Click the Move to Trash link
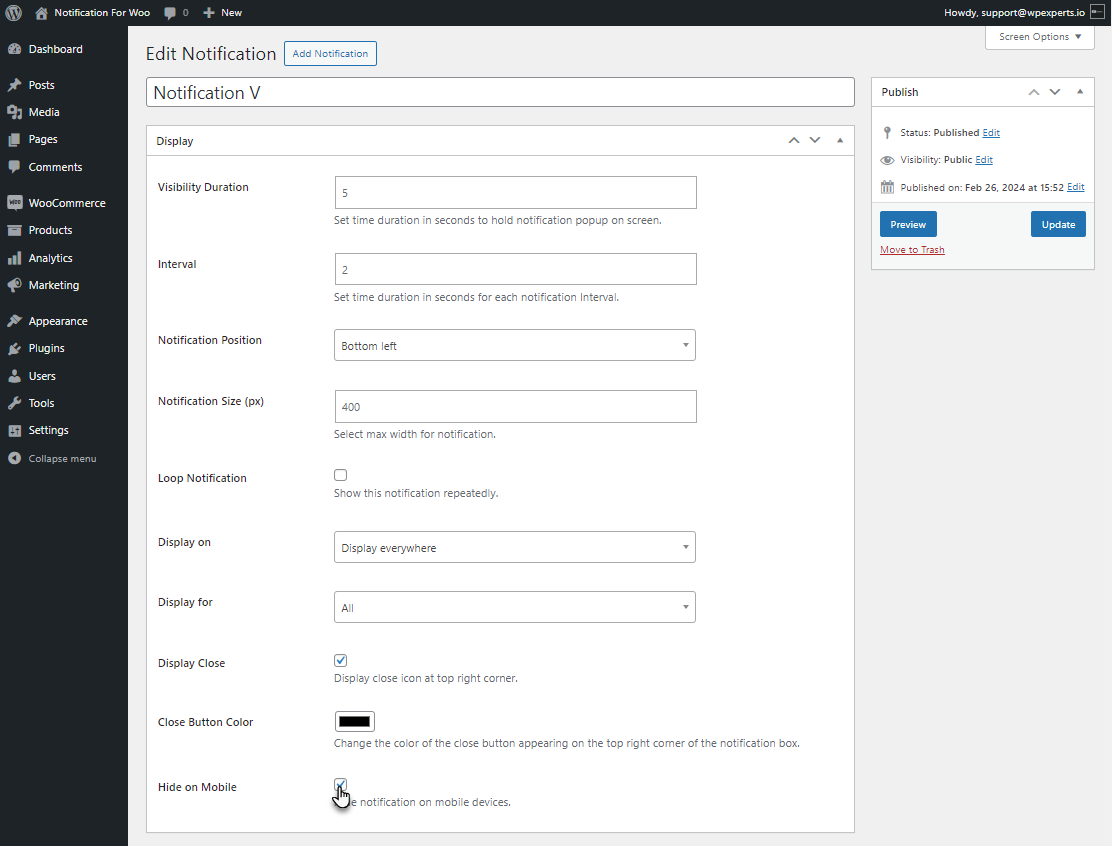 tap(912, 250)
